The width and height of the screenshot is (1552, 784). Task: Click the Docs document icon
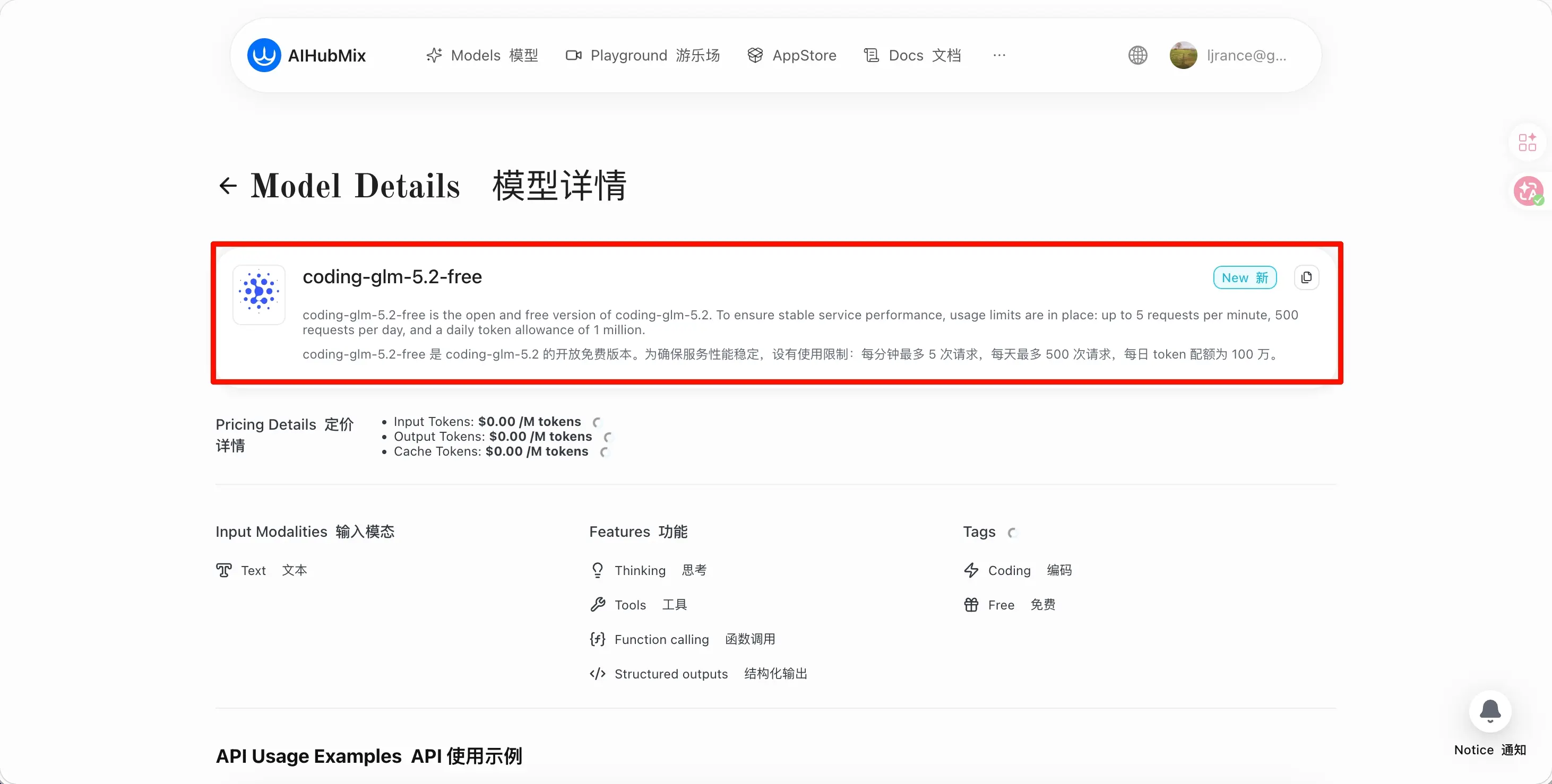click(x=871, y=55)
